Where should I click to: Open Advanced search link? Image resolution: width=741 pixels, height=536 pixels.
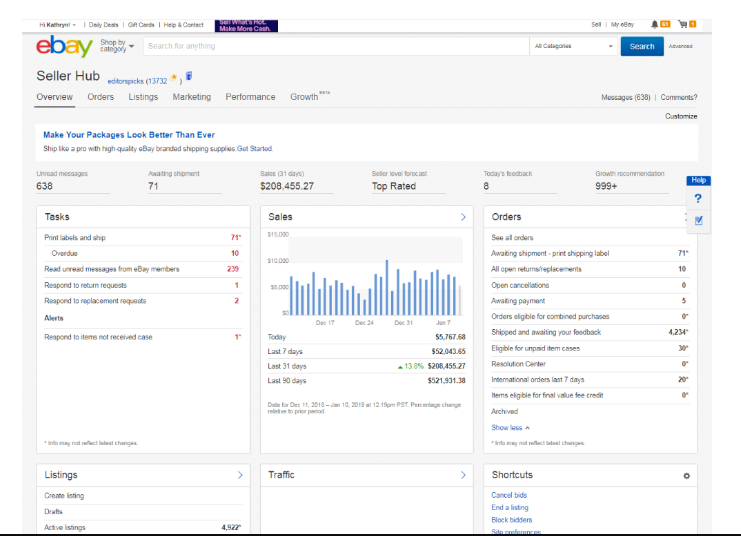681,46
